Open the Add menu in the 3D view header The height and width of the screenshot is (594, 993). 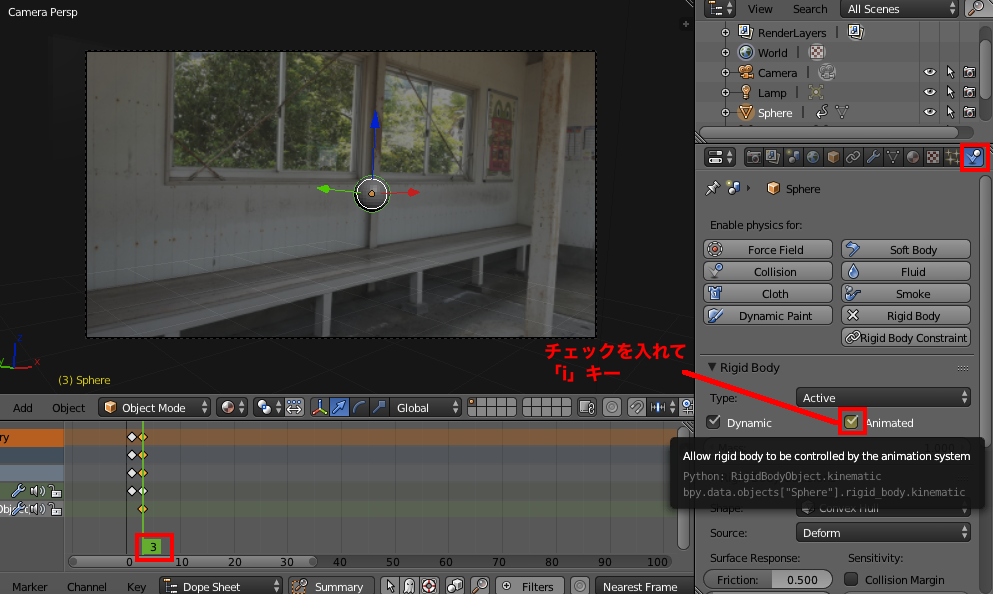coord(23,408)
